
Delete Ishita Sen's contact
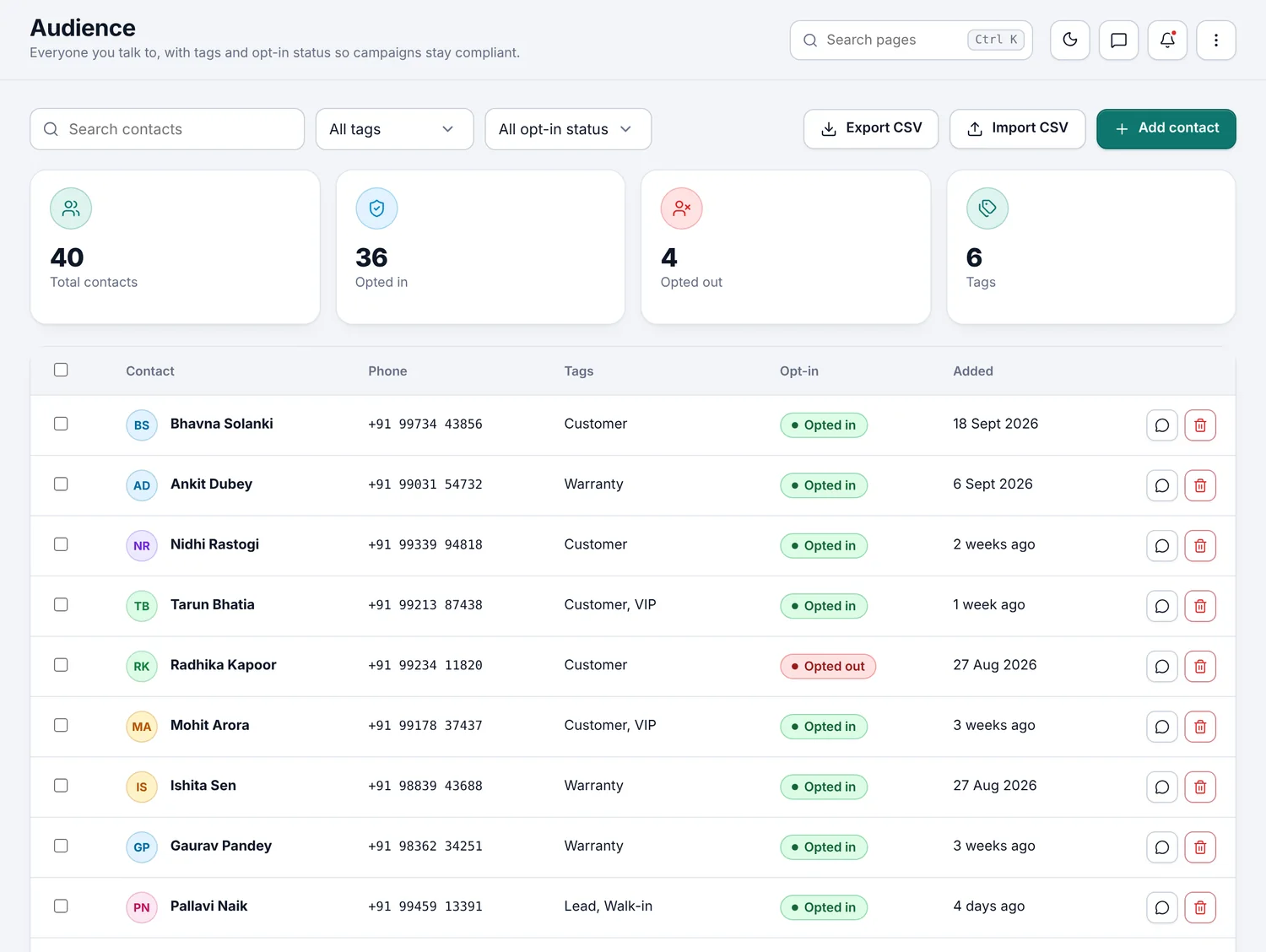1200,787
